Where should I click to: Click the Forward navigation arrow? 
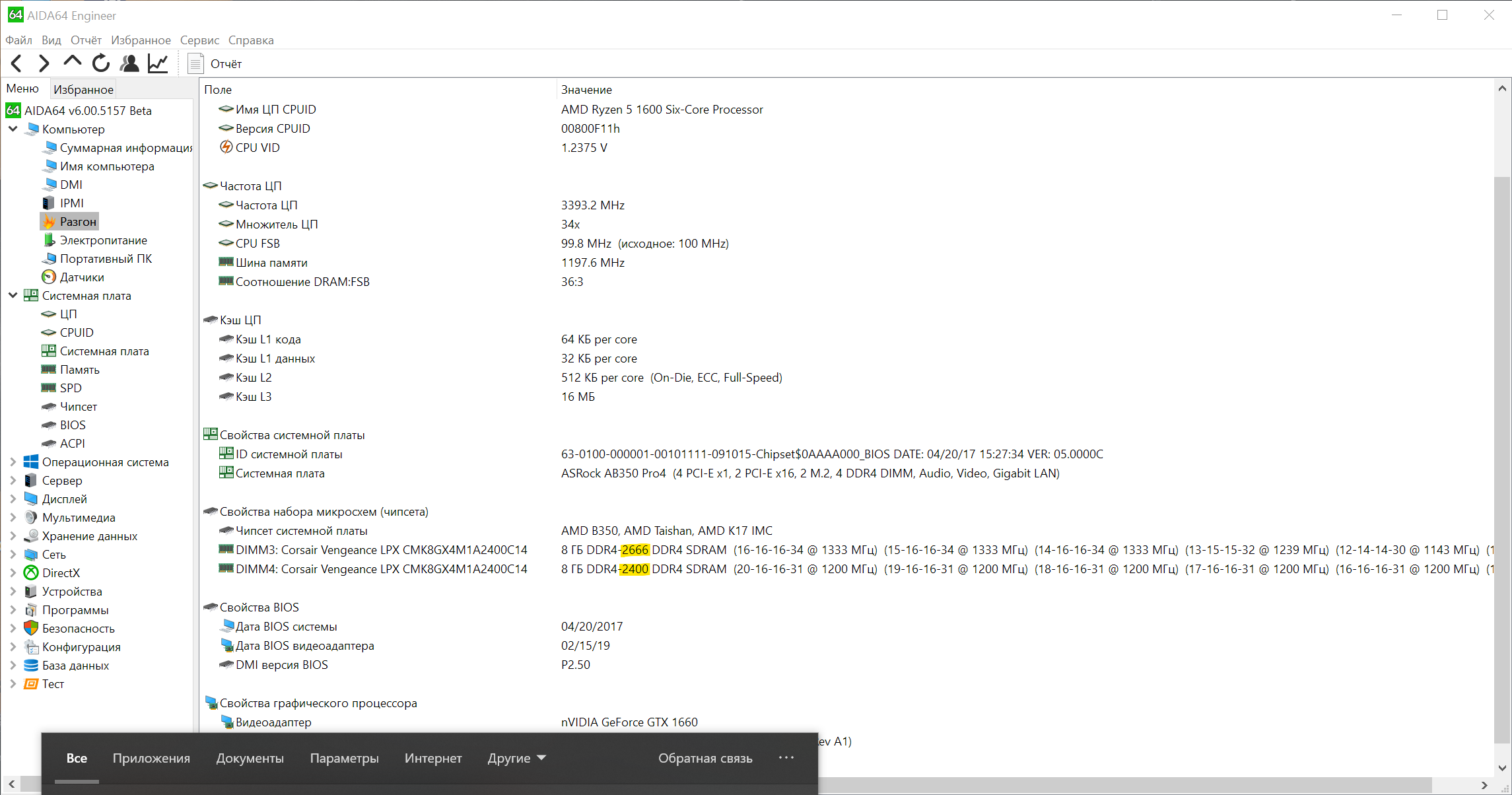coord(44,63)
